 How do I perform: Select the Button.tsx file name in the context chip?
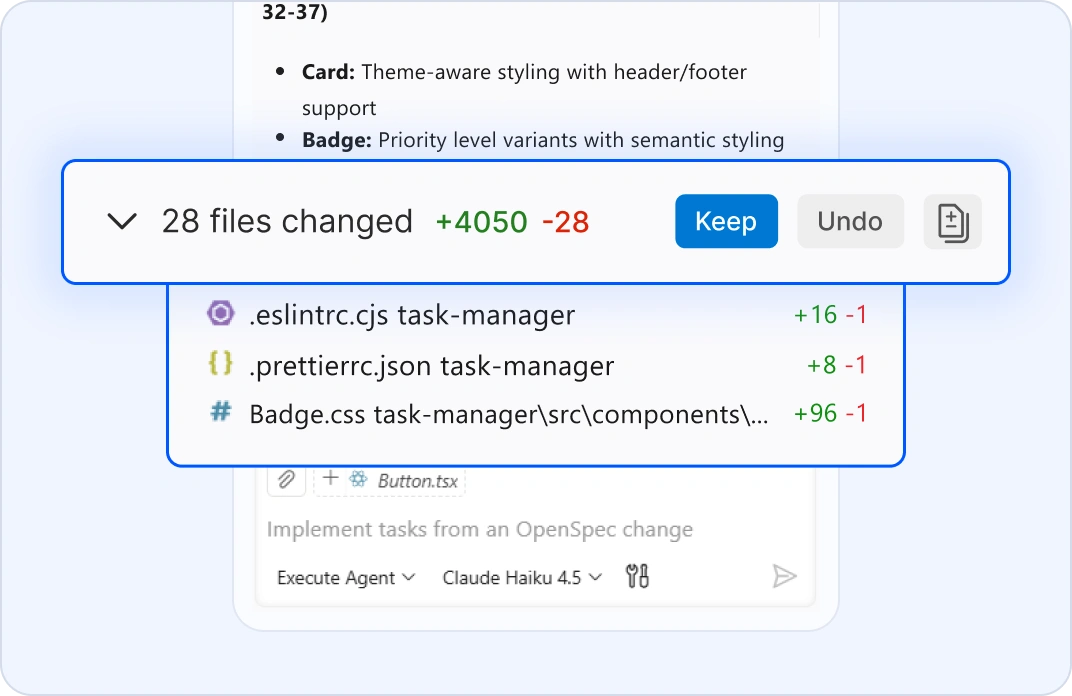[x=417, y=481]
